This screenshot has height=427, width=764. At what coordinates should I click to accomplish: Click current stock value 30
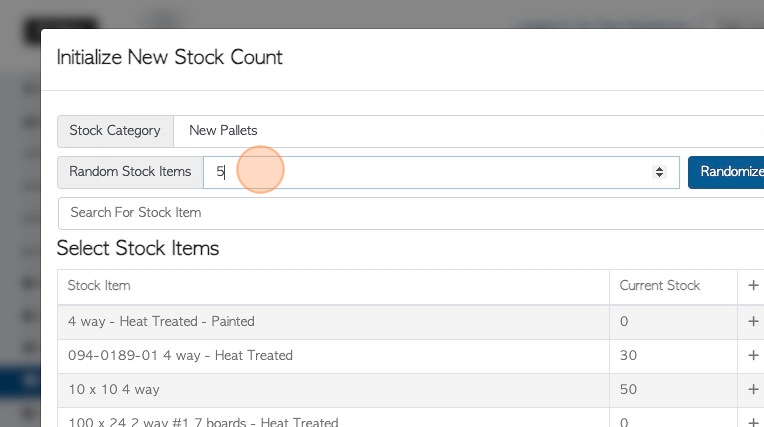628,356
